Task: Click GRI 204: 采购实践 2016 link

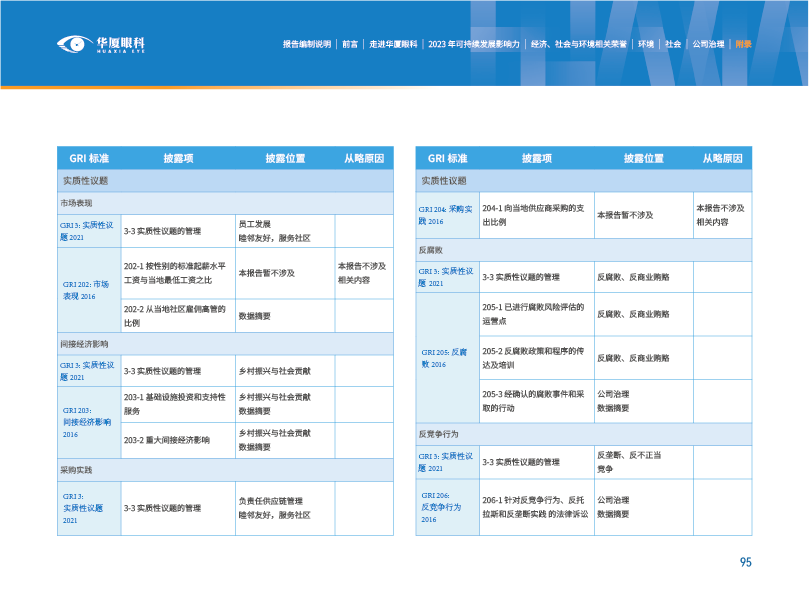Action: [x=445, y=214]
